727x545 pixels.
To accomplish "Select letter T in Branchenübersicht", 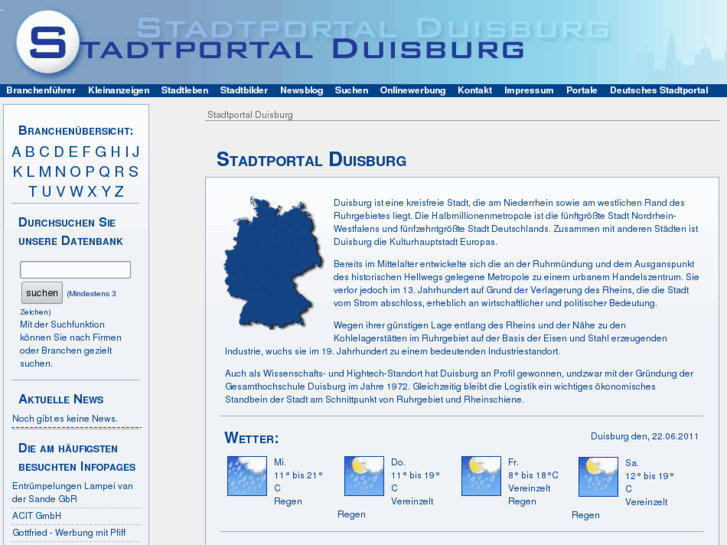I will 32,192.
